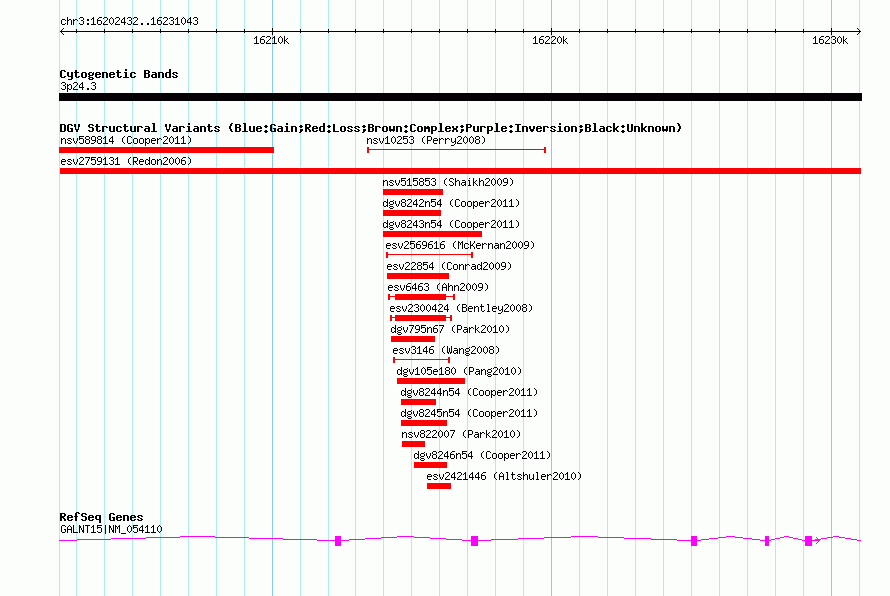Open dgv8242n54 (Cooper2011) variant
This screenshot has height=596, width=890.
(x=451, y=203)
